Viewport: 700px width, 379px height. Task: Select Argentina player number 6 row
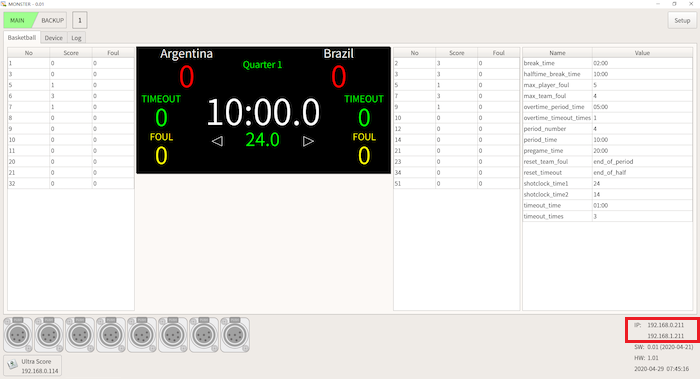[x=71, y=96]
